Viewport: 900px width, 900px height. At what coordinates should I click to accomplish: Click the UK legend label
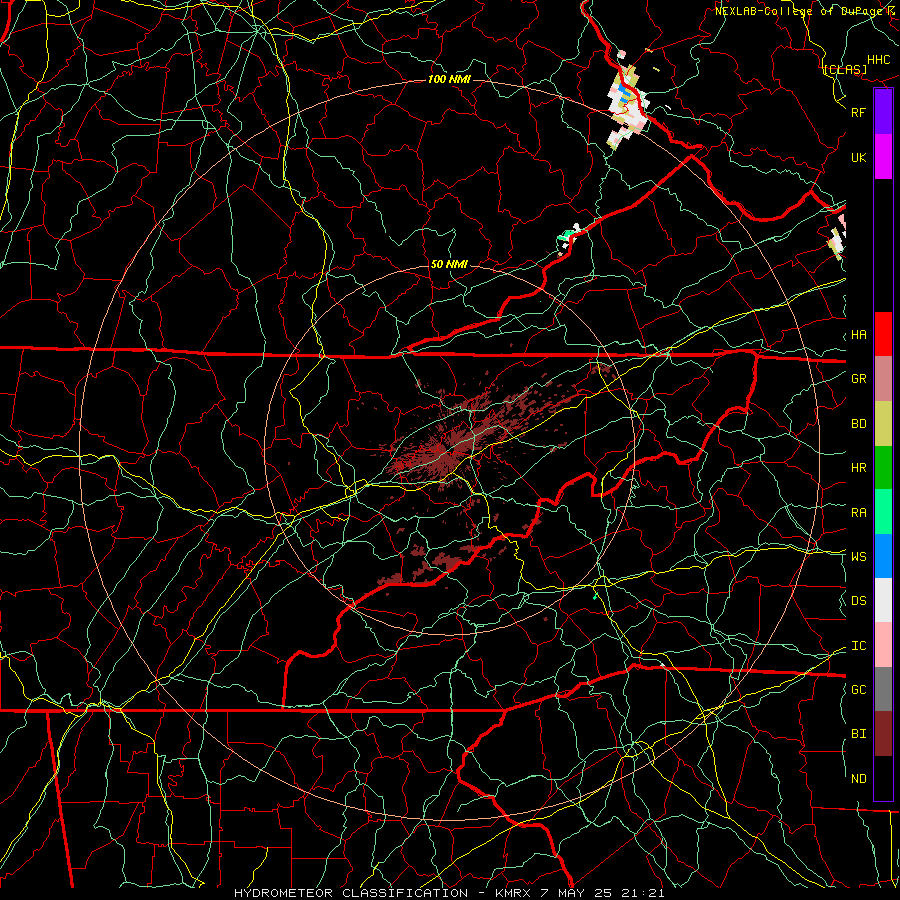[858, 157]
